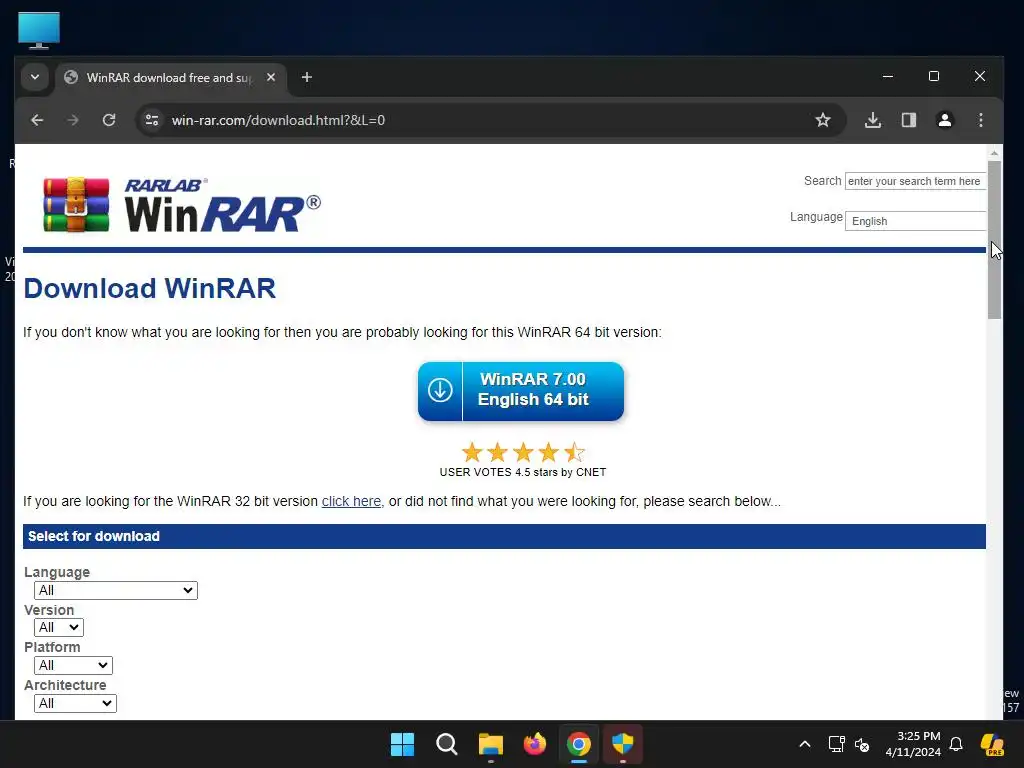This screenshot has width=1024, height=768.
Task: Go back to the previous page
Action: [x=37, y=120]
